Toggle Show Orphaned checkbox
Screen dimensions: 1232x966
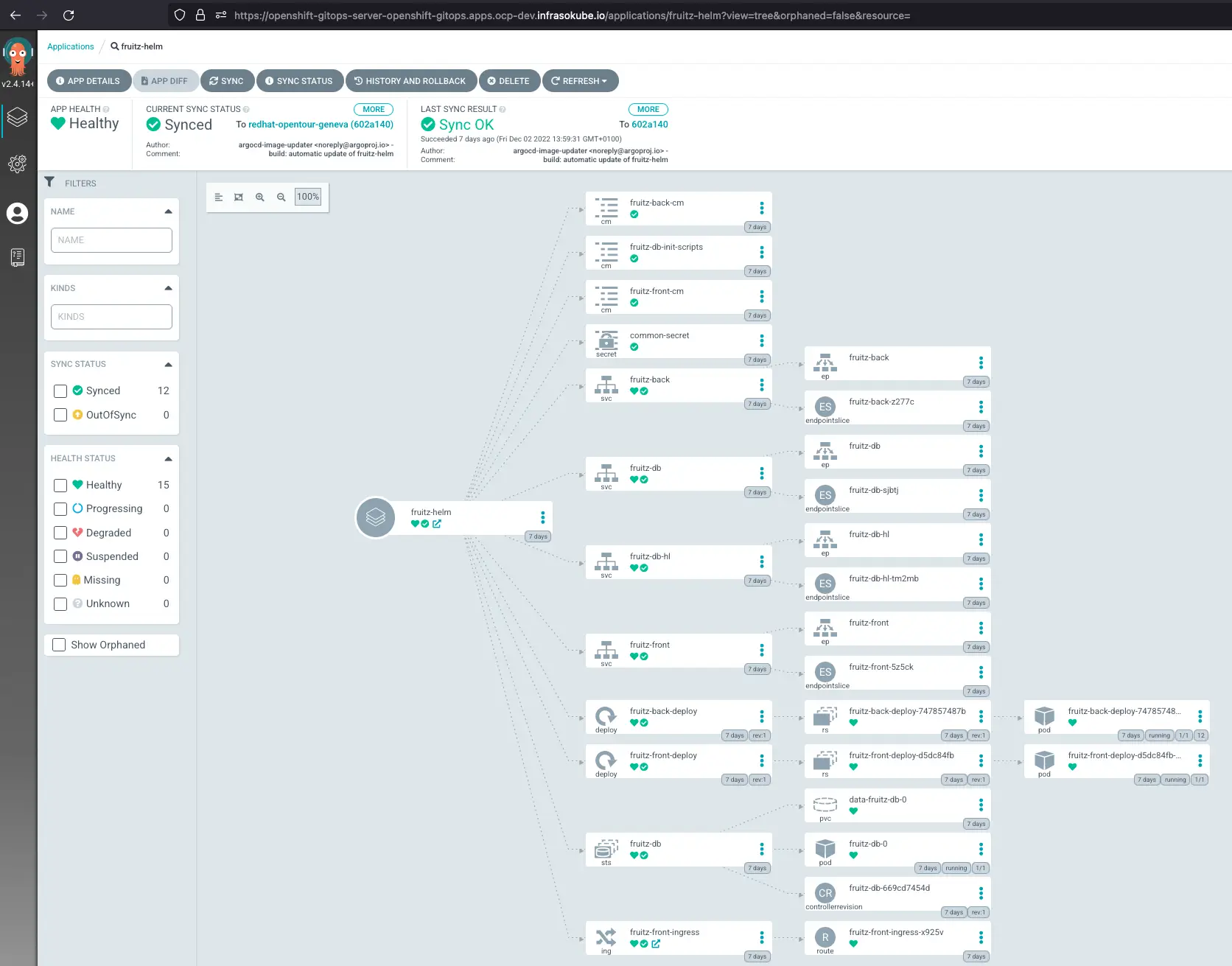(59, 645)
